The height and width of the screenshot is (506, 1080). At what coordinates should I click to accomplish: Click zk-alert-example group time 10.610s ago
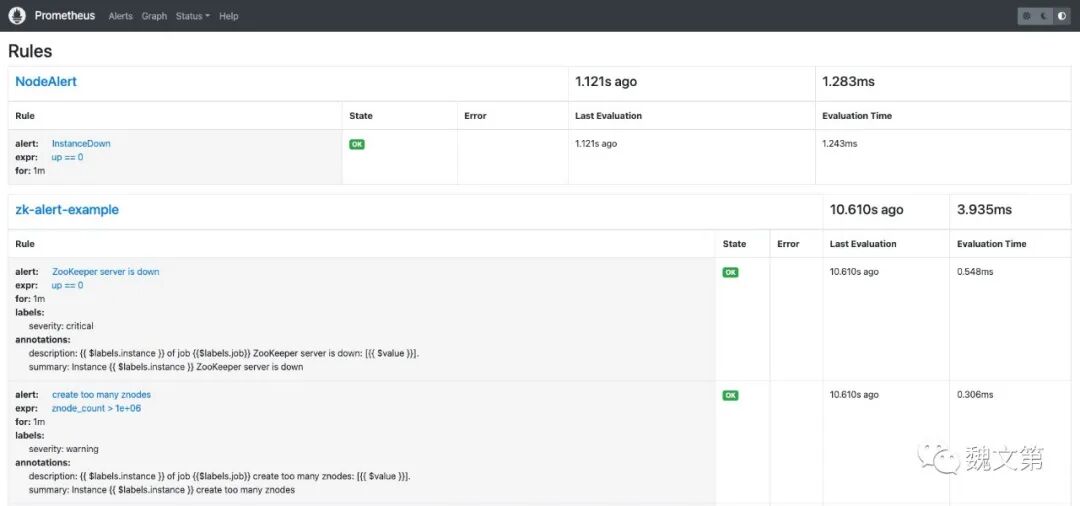(x=866, y=209)
